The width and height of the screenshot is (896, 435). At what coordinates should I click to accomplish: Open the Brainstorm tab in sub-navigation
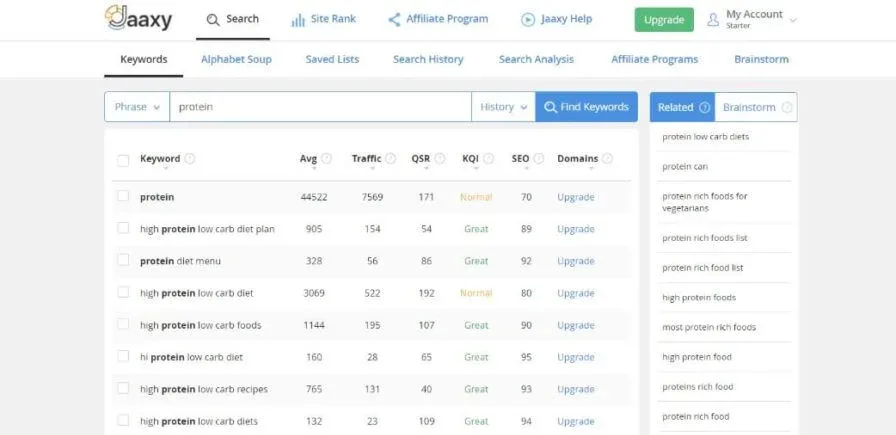(761, 59)
